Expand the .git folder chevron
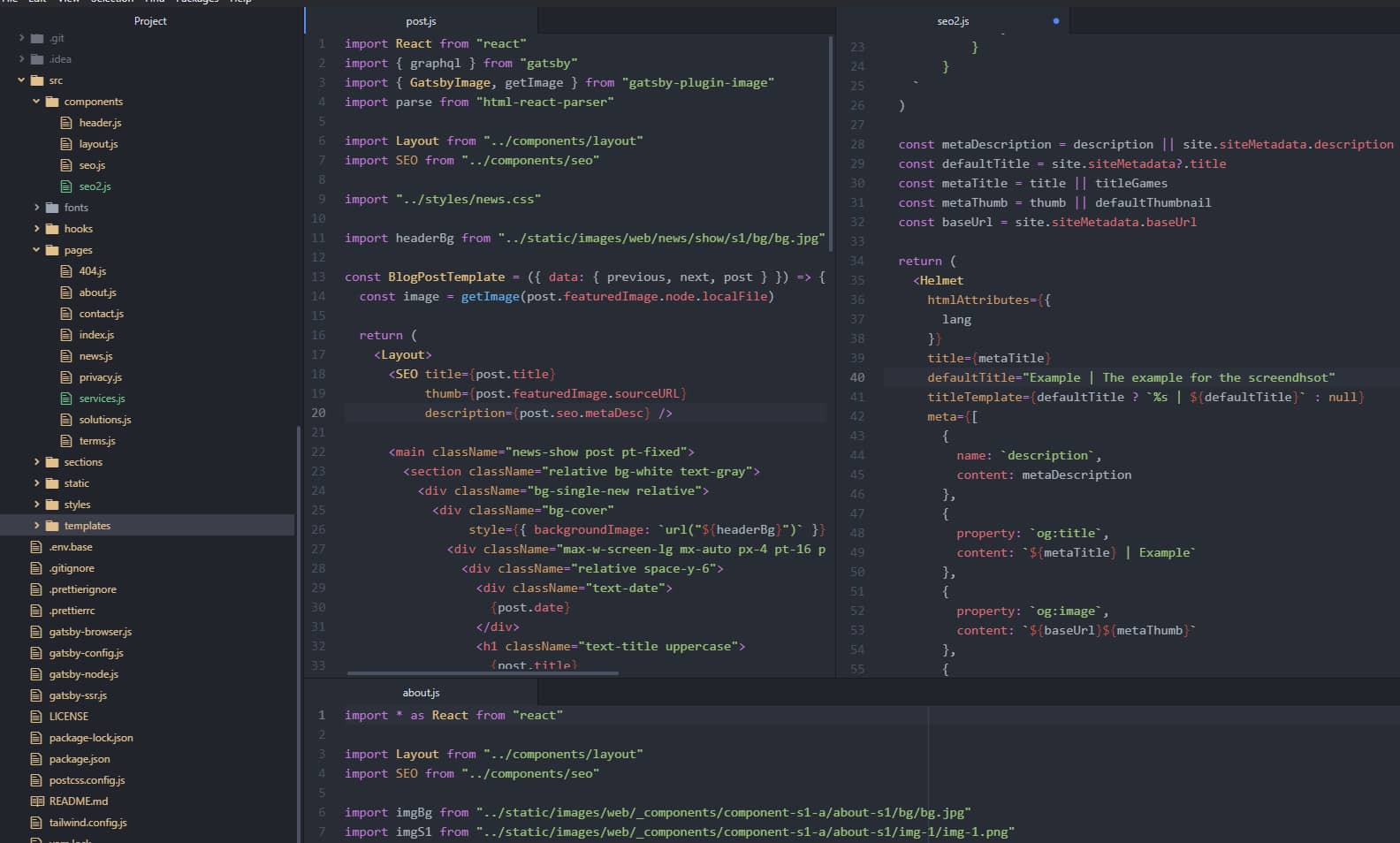1400x843 pixels. [21, 38]
